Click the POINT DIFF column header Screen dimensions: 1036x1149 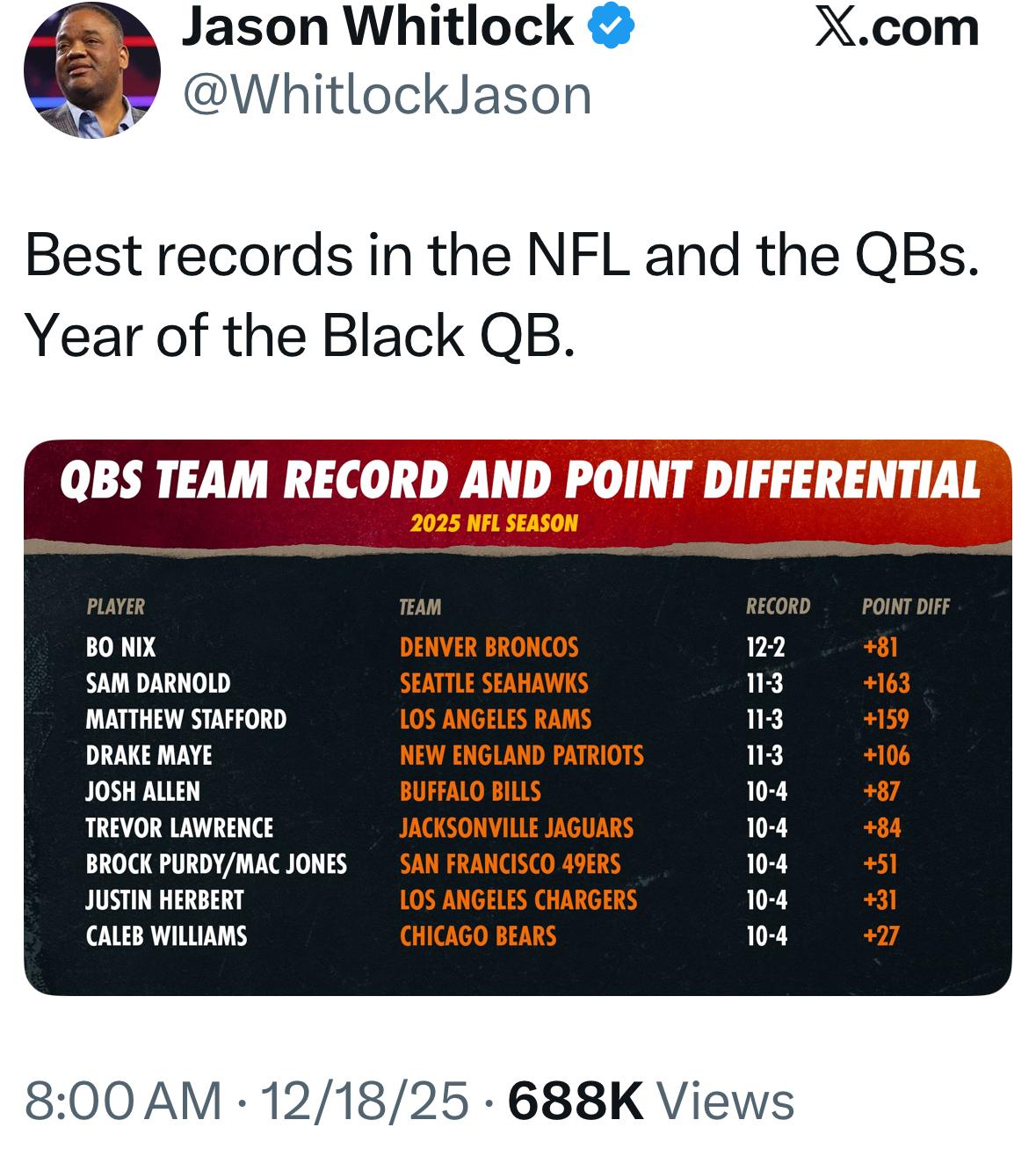coord(905,607)
